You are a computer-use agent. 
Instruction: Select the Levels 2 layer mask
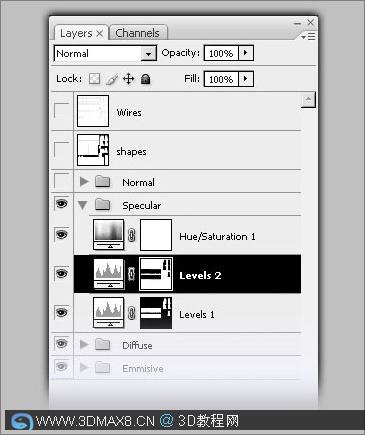156,274
